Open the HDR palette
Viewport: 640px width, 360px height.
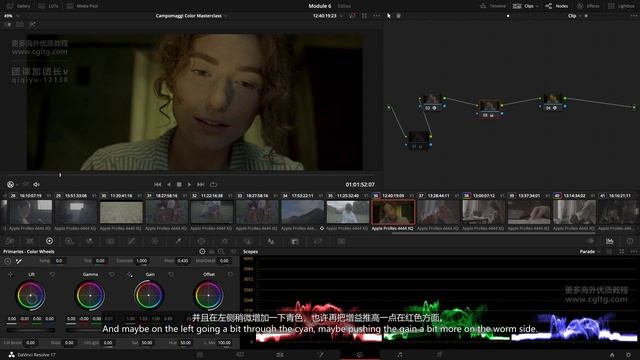click(x=69, y=241)
